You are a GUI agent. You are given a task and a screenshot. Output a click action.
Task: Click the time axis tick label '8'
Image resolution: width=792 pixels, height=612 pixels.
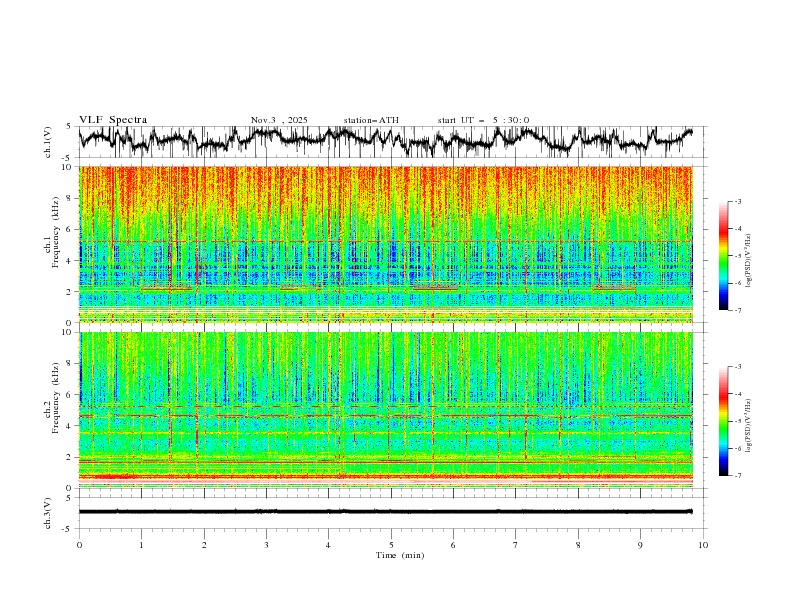(578, 545)
